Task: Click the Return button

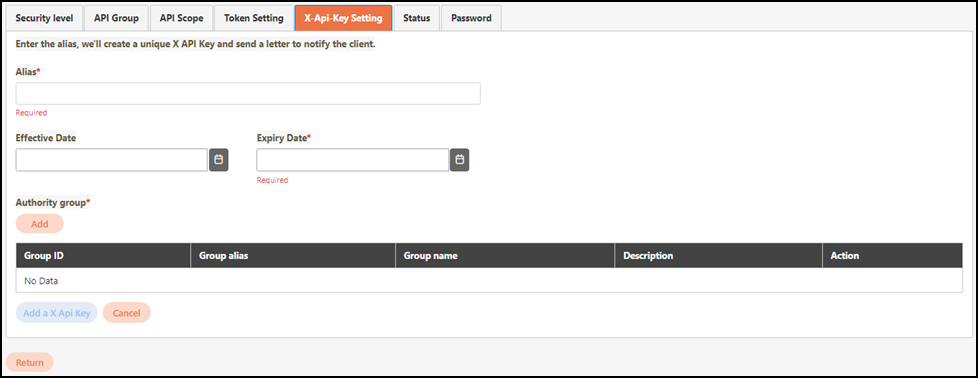Action: [30, 362]
